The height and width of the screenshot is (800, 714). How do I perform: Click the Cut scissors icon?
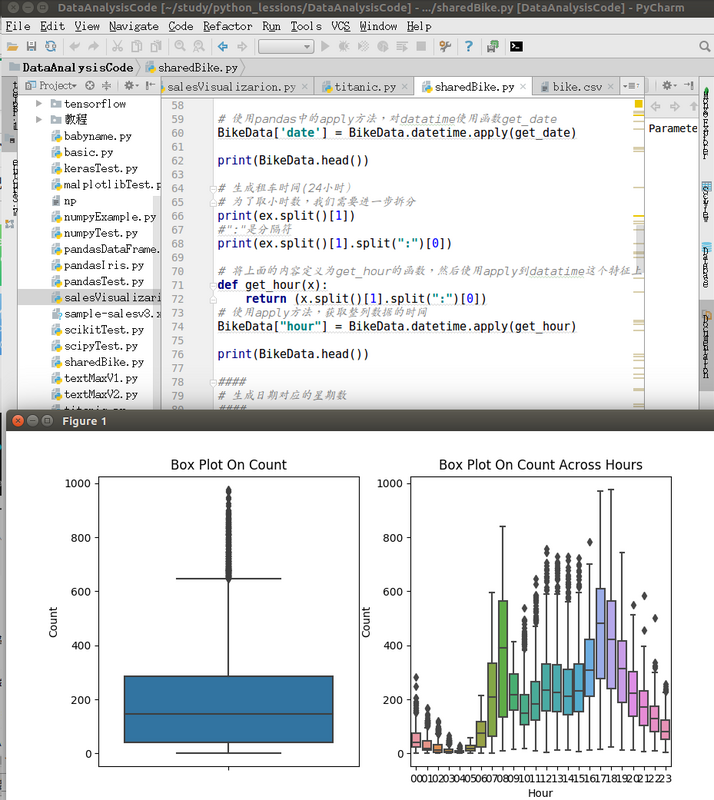click(117, 46)
